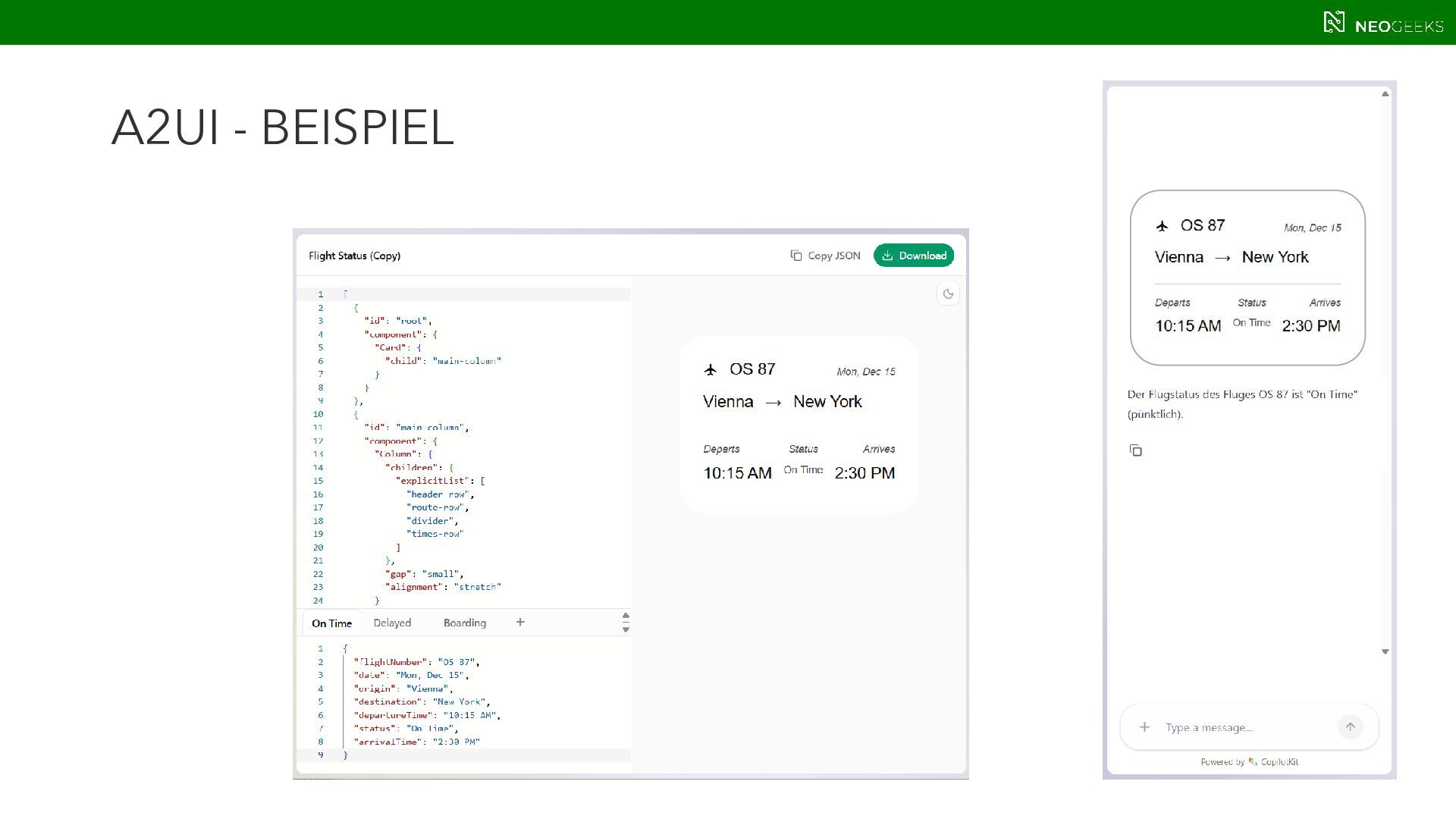Screen dimensions: 1456x819
Task: Click the plus attachment icon in chat
Action: [1144, 727]
